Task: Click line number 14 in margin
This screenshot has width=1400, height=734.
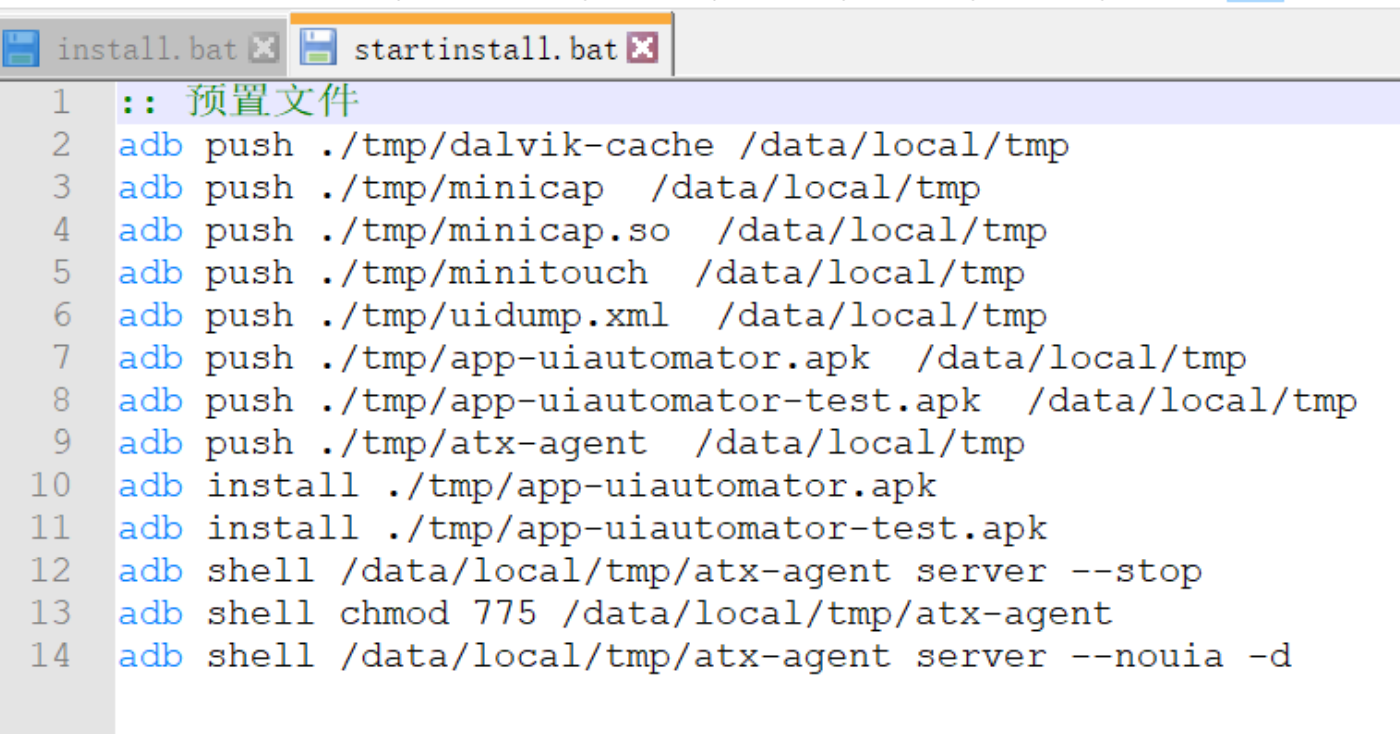Action: [x=51, y=656]
